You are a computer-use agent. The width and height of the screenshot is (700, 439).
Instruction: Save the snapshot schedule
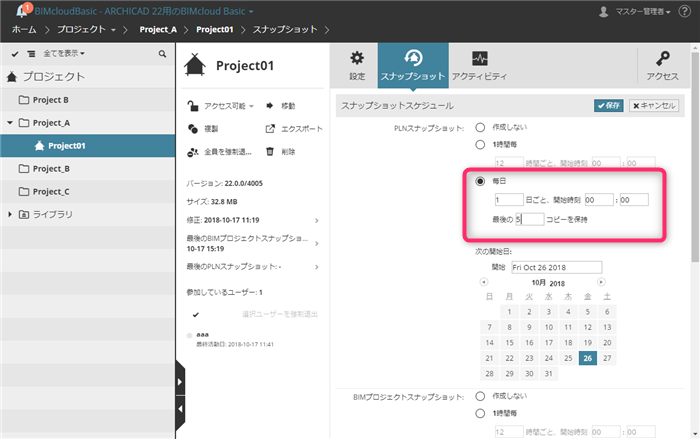608,105
